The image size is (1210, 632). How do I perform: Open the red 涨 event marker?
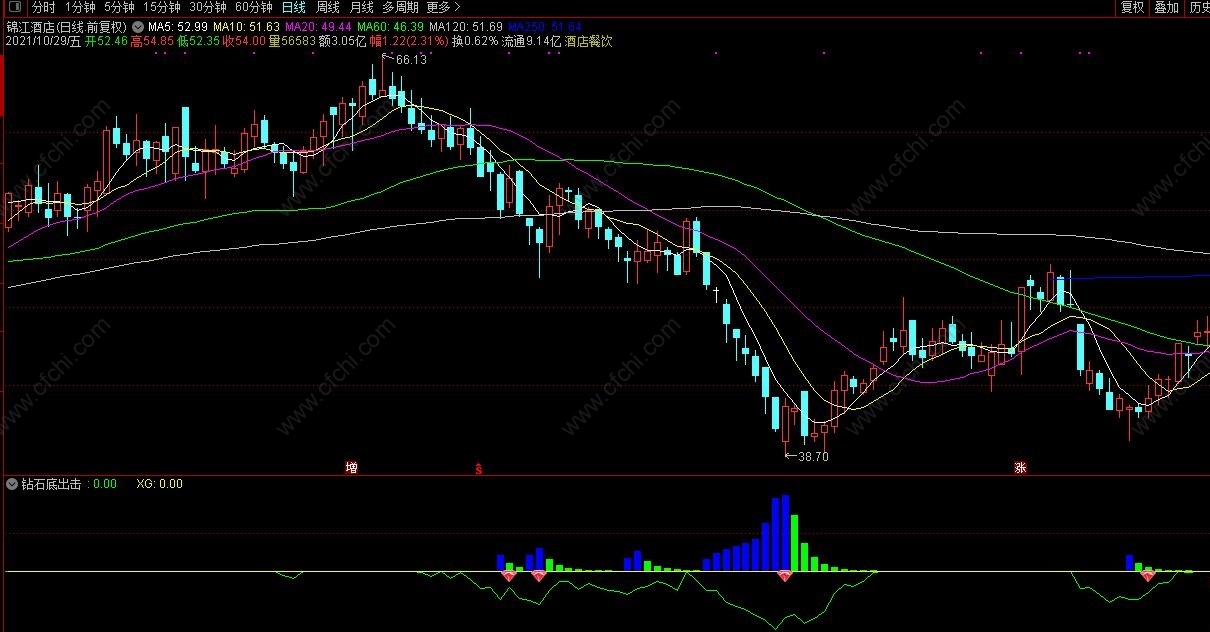(x=1021, y=467)
